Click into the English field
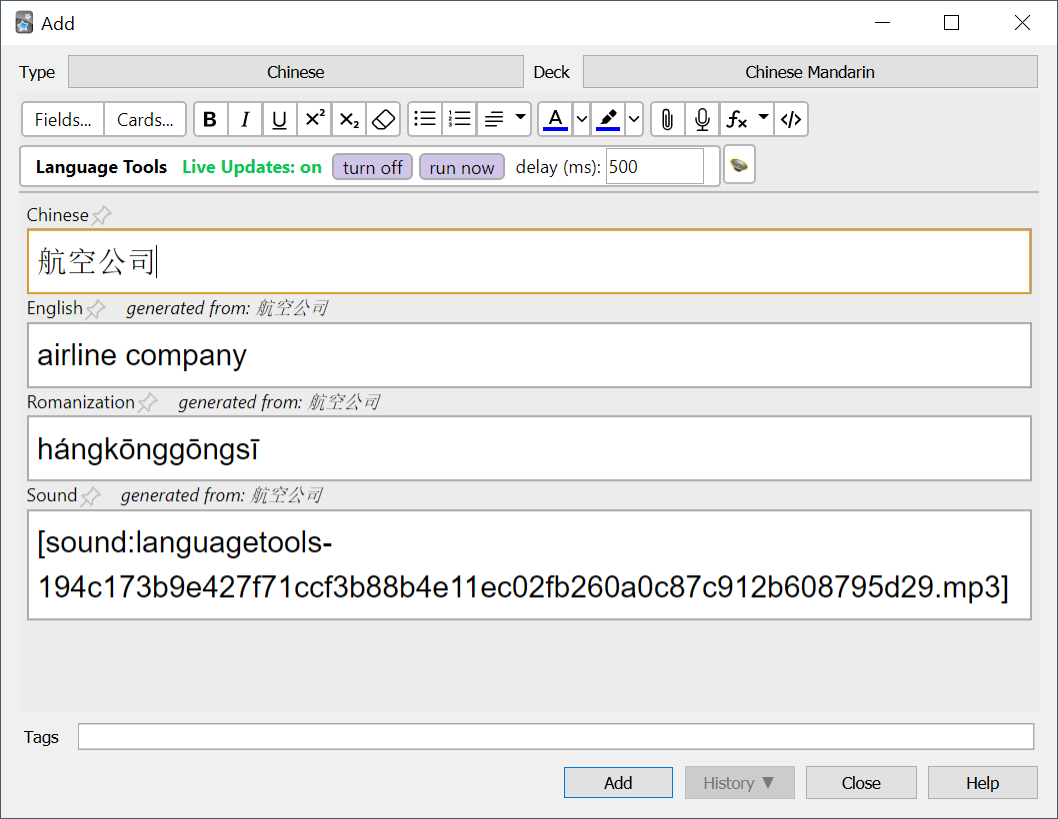Viewport: 1058px width, 819px height. [x=529, y=355]
